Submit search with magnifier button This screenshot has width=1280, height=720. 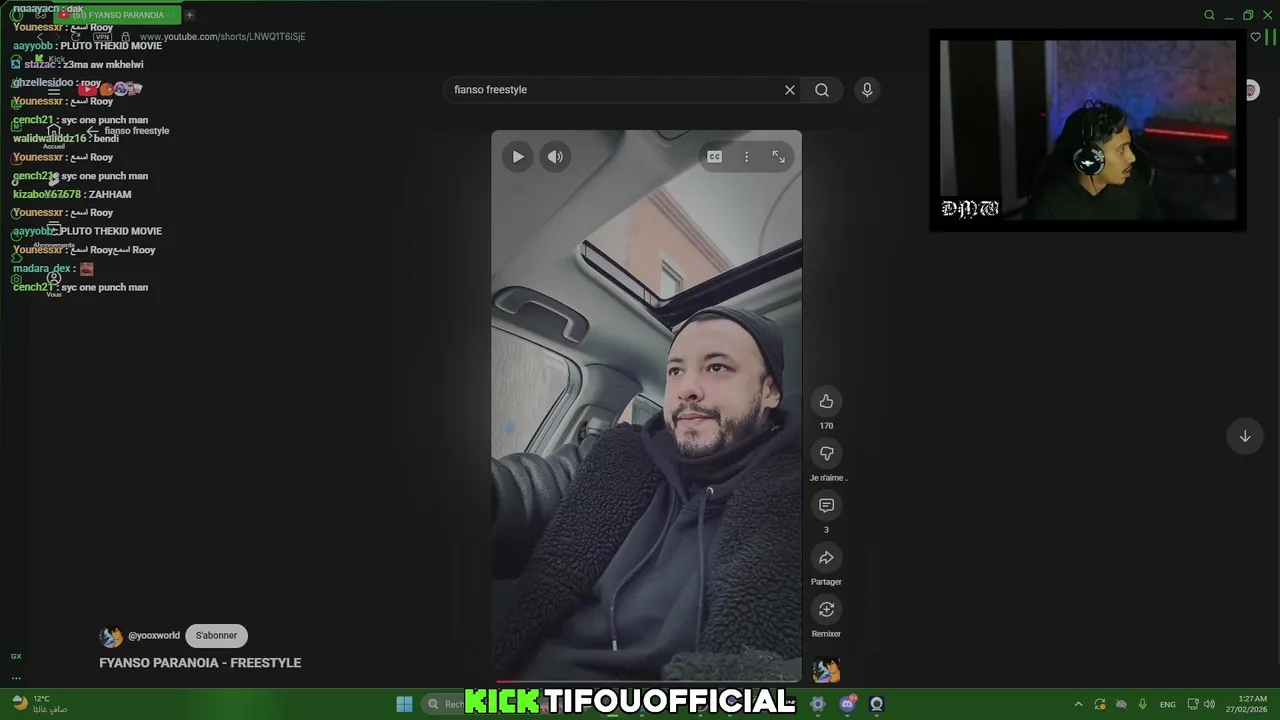[822, 90]
